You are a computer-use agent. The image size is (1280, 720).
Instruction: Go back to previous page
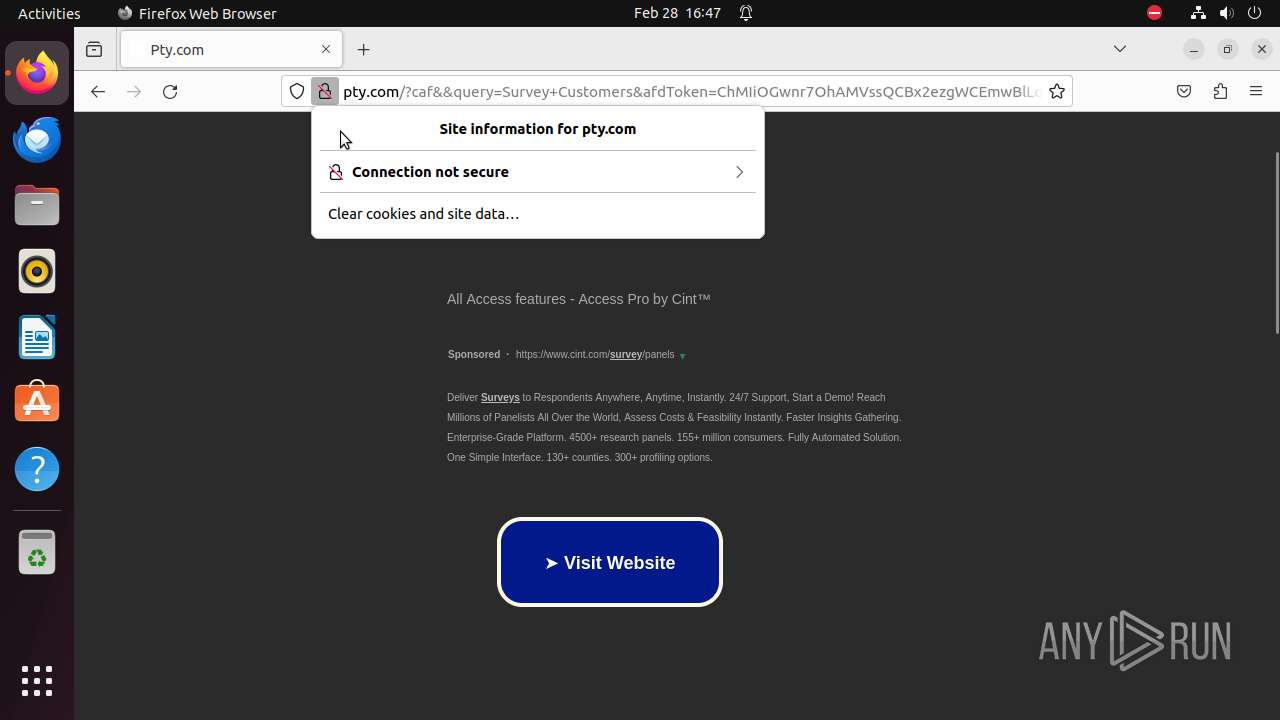click(x=97, y=91)
